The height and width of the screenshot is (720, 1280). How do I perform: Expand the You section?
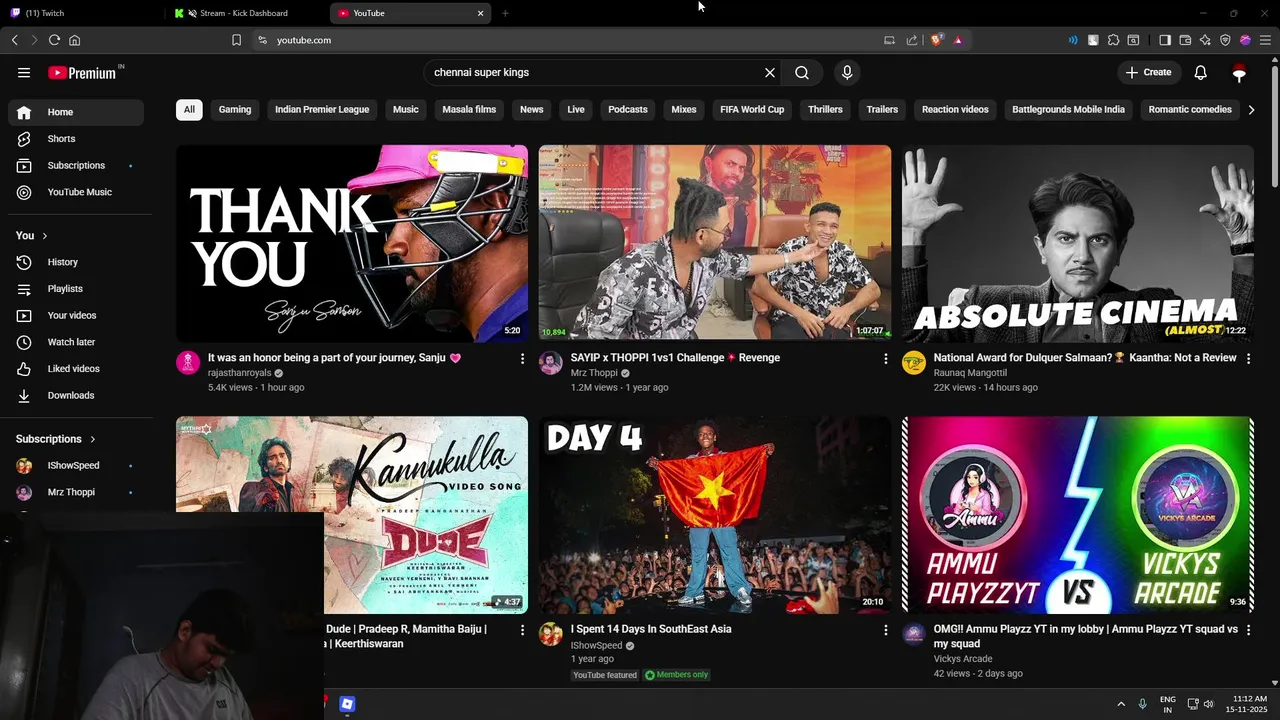pos(32,235)
